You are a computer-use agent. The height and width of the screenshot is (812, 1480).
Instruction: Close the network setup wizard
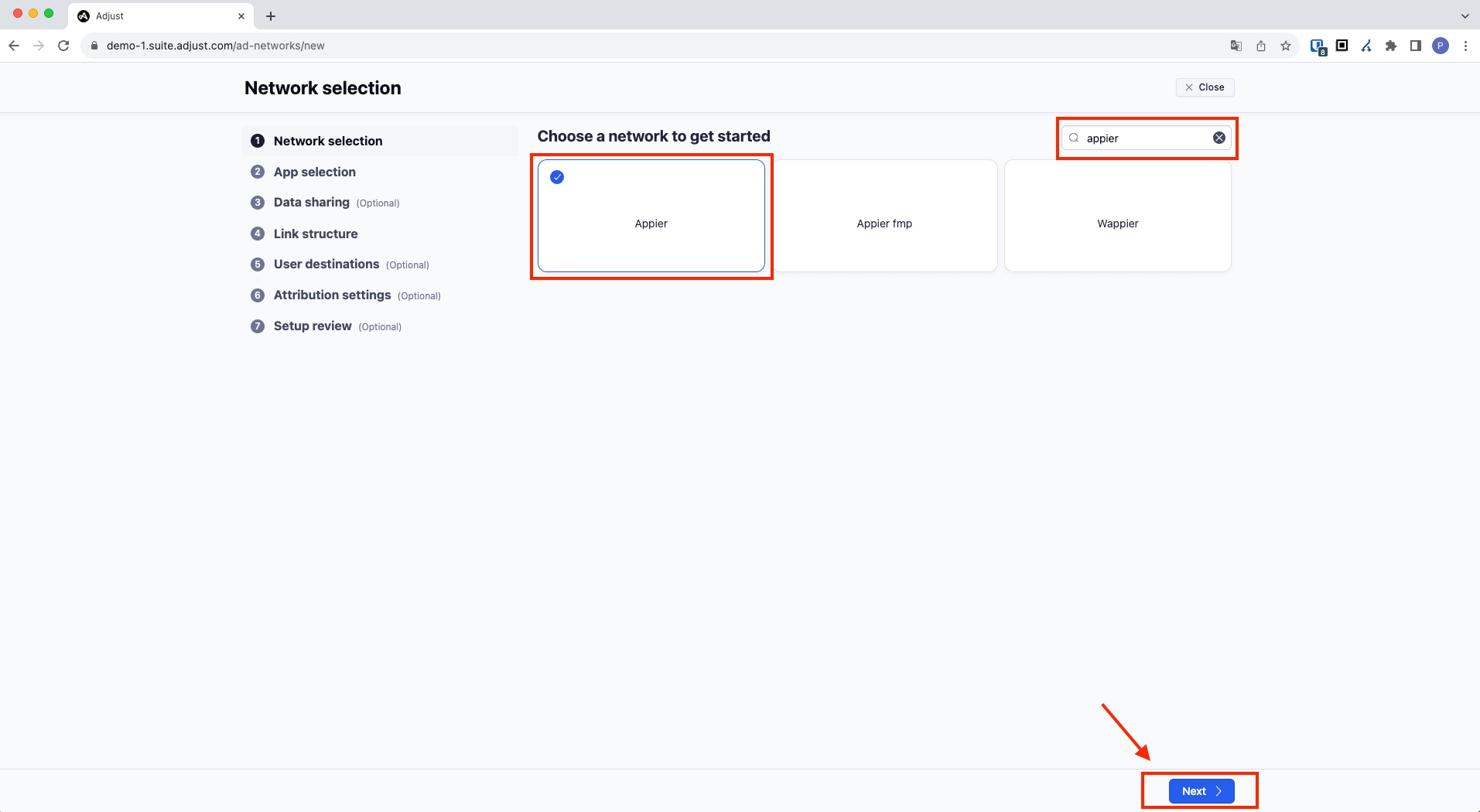click(1205, 87)
